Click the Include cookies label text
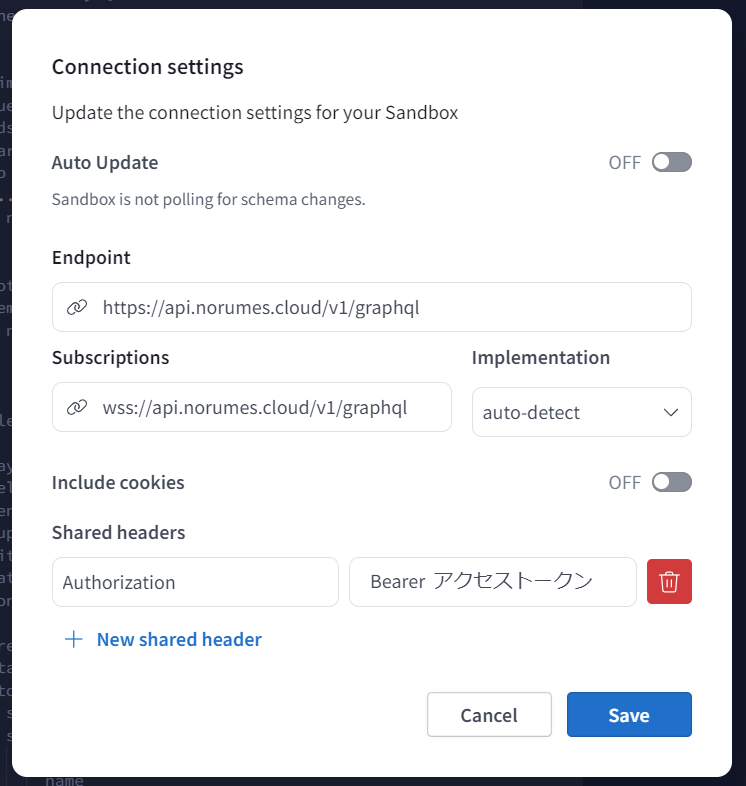The height and width of the screenshot is (786, 746). [118, 482]
